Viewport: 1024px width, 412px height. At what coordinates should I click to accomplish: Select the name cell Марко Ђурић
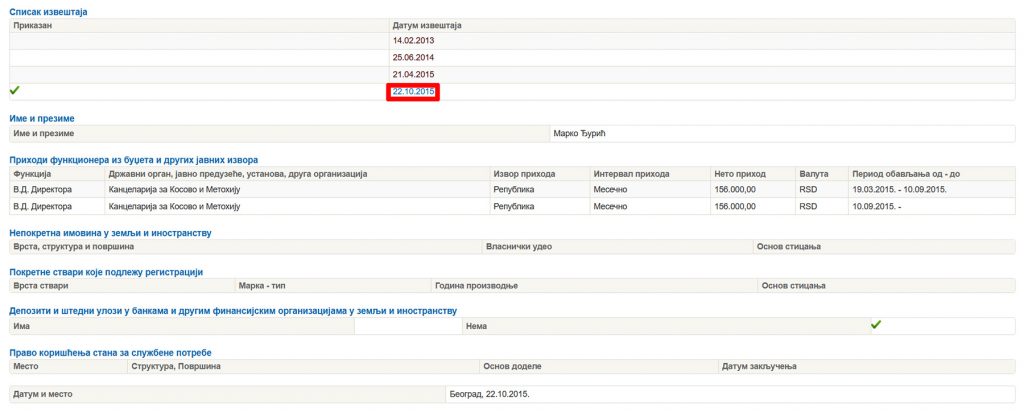tap(580, 133)
